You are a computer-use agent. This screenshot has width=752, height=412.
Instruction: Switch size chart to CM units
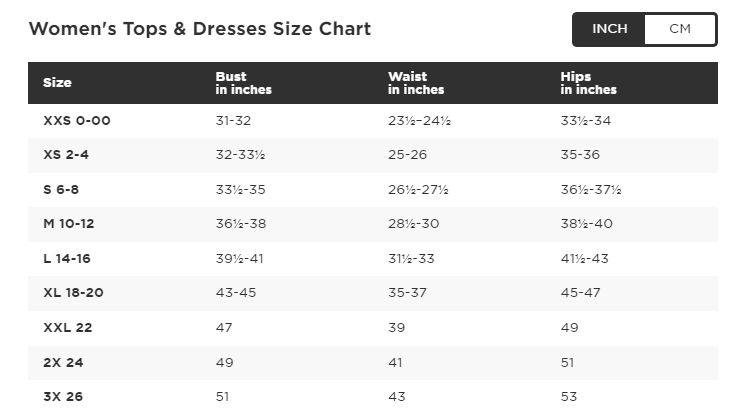[x=680, y=29]
